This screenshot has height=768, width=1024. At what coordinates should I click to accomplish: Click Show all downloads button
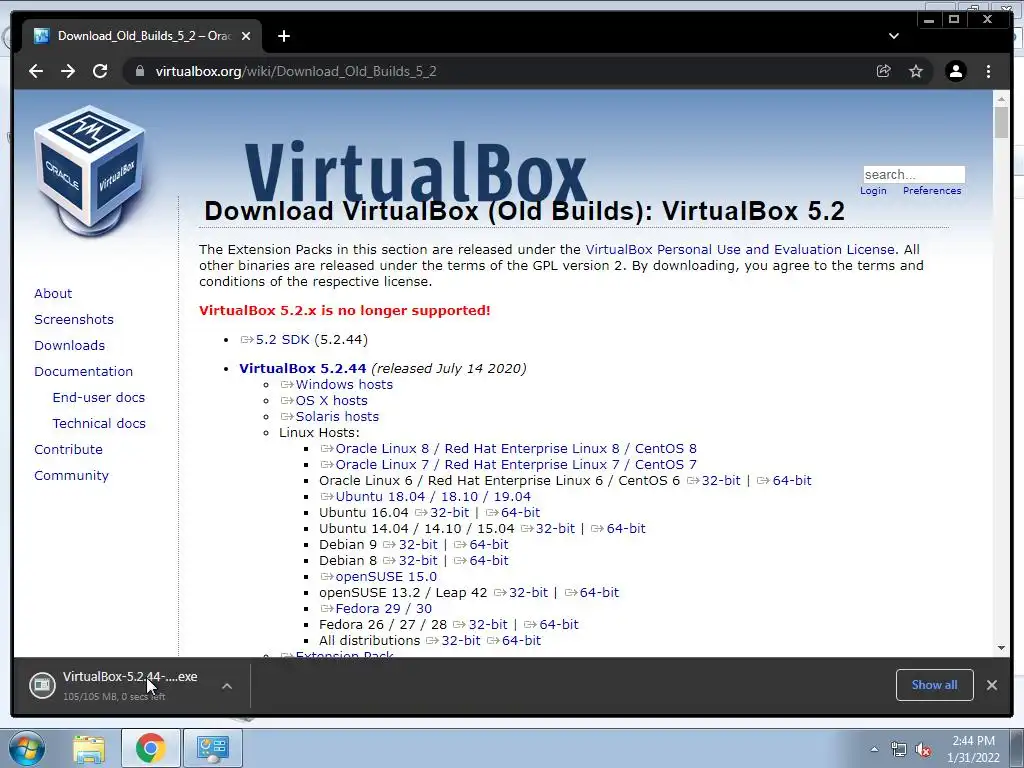coord(935,685)
